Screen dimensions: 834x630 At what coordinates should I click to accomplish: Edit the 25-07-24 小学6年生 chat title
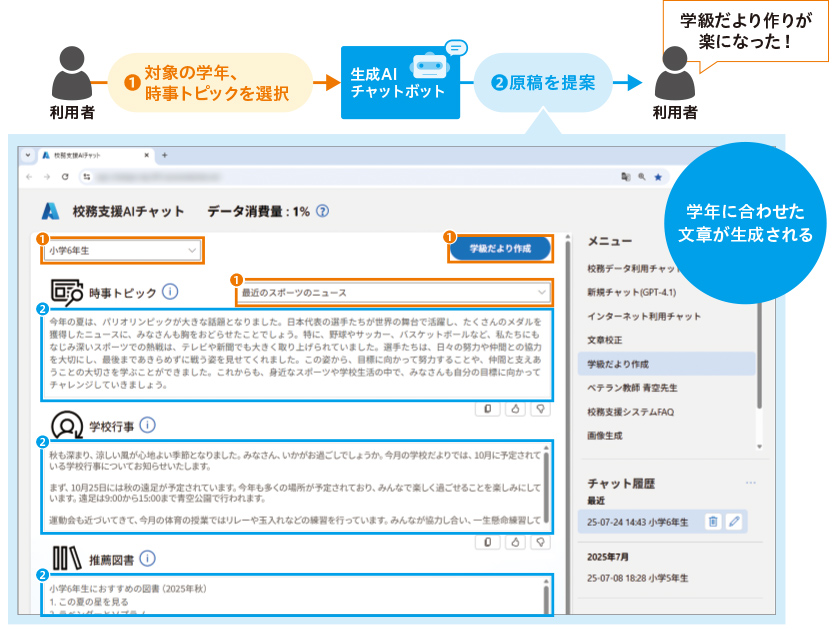tap(734, 521)
